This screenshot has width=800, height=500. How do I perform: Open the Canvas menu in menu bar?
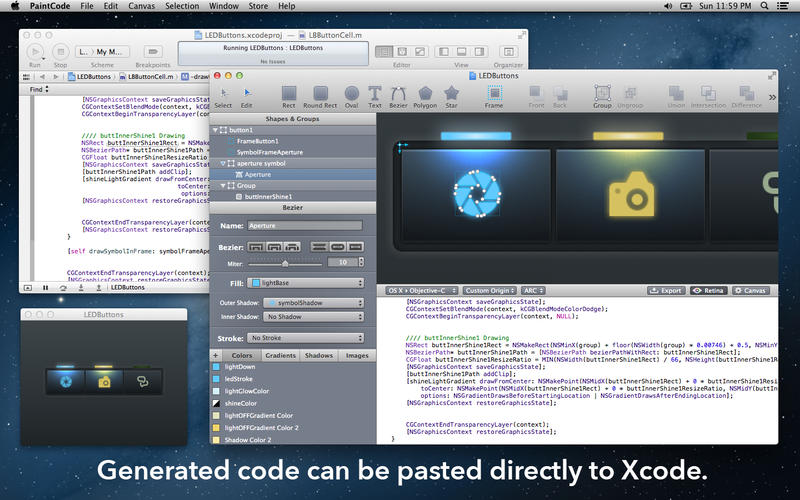pos(139,7)
